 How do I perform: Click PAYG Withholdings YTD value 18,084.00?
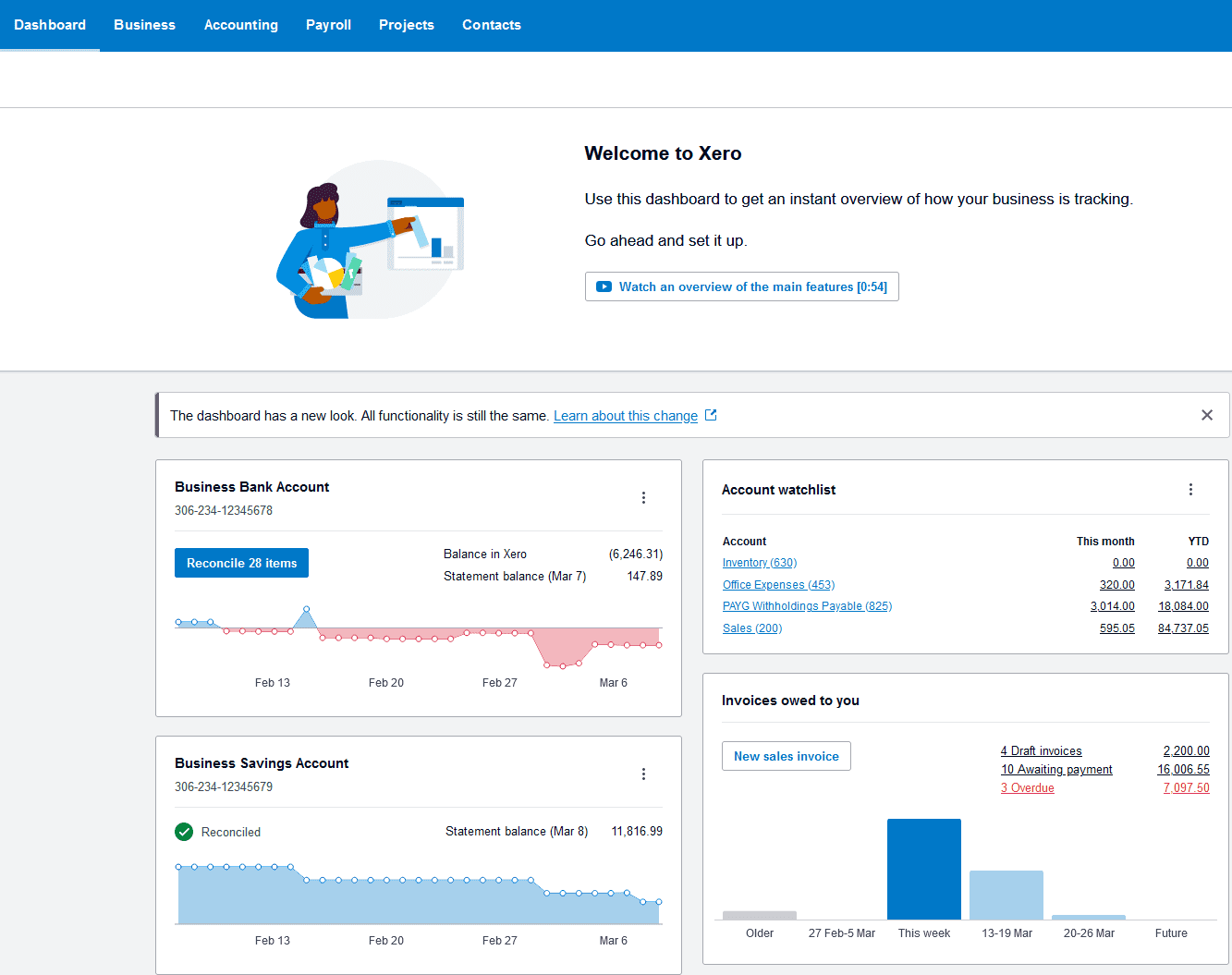coord(1183,606)
